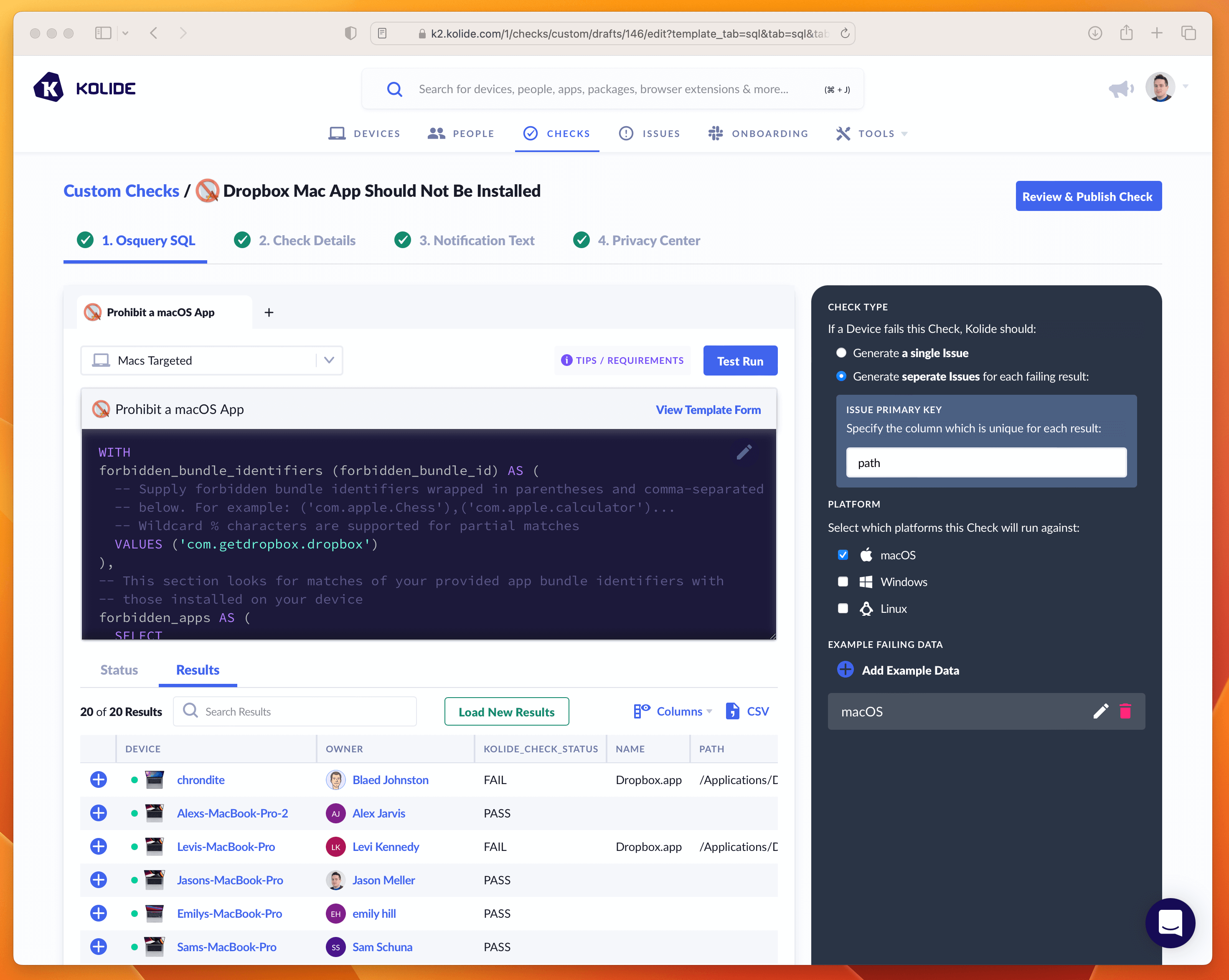Delete the macOS example data with trash icon
The width and height of the screenshot is (1229, 980).
1125,711
